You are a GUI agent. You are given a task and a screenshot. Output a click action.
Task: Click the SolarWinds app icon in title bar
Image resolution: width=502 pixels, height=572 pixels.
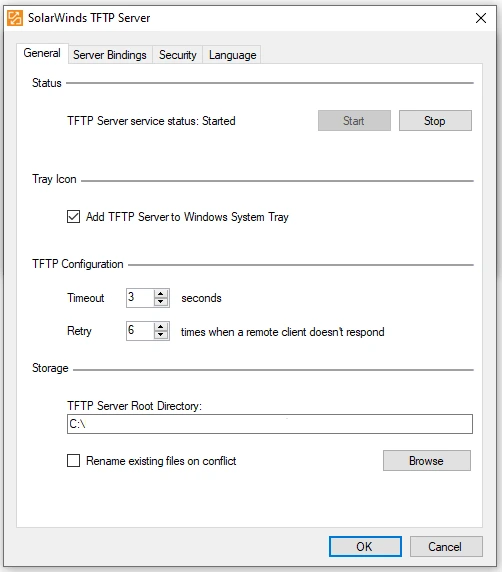15,18
